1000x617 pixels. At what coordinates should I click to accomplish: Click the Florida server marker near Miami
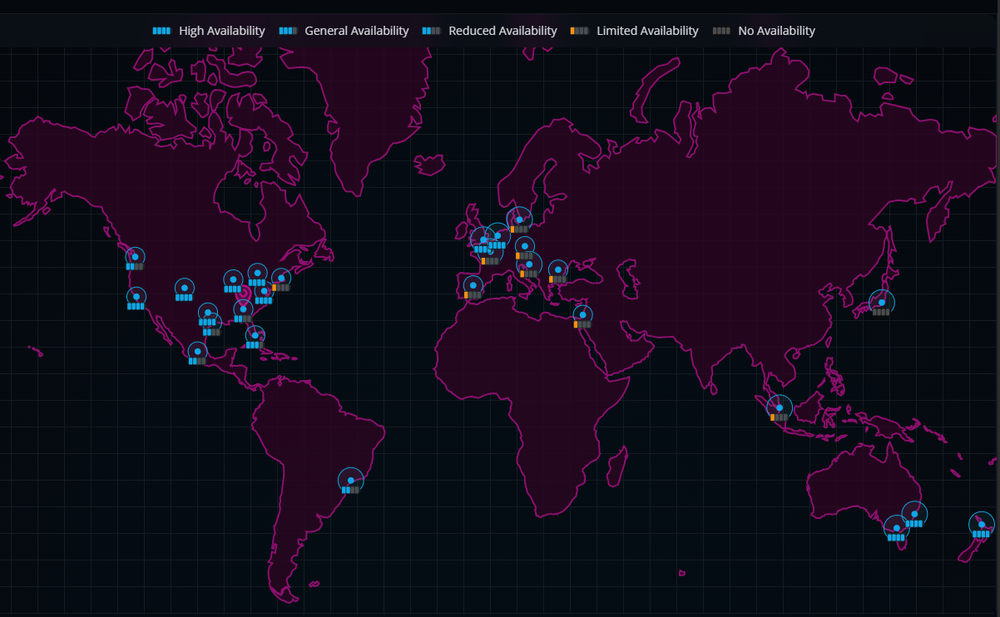coord(254,335)
